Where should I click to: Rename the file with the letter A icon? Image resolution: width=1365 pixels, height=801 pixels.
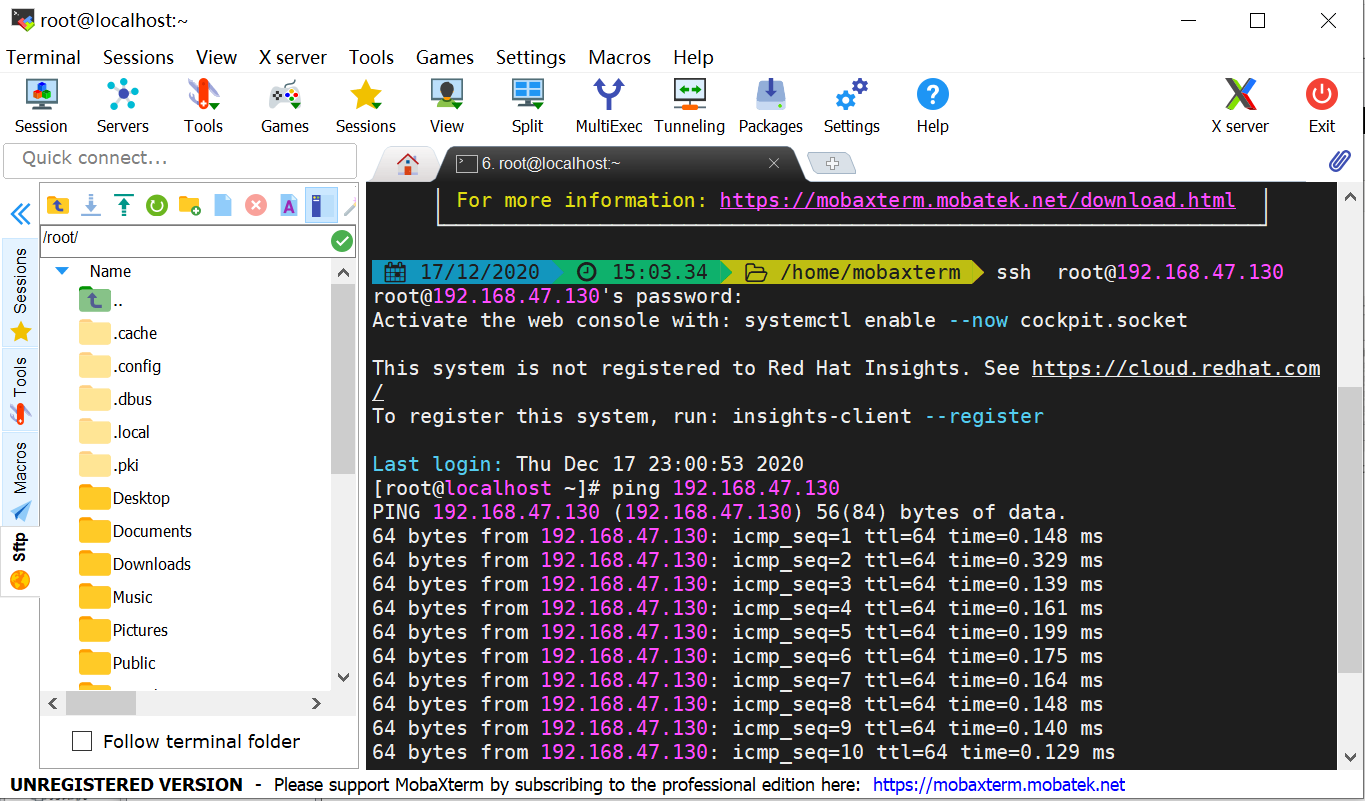(289, 205)
